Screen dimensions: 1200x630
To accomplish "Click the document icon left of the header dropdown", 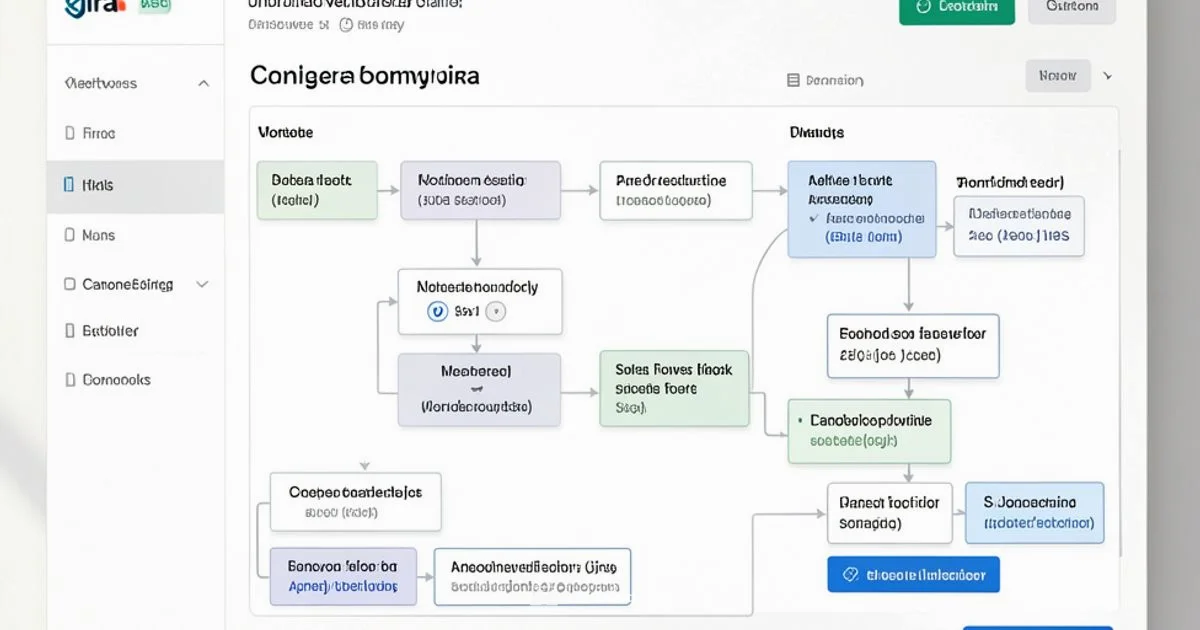I will (x=791, y=79).
